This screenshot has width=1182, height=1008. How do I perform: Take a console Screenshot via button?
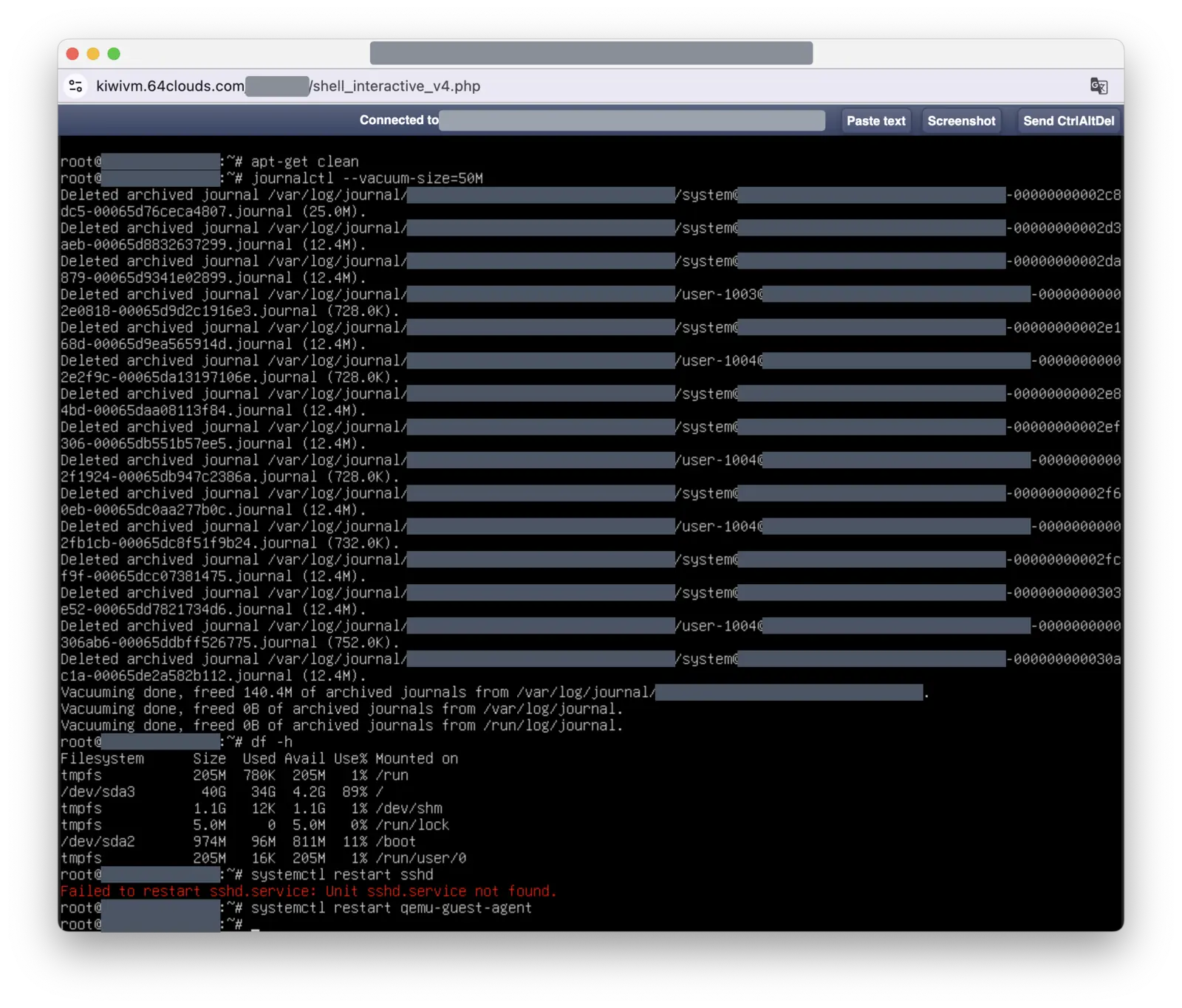(961, 121)
